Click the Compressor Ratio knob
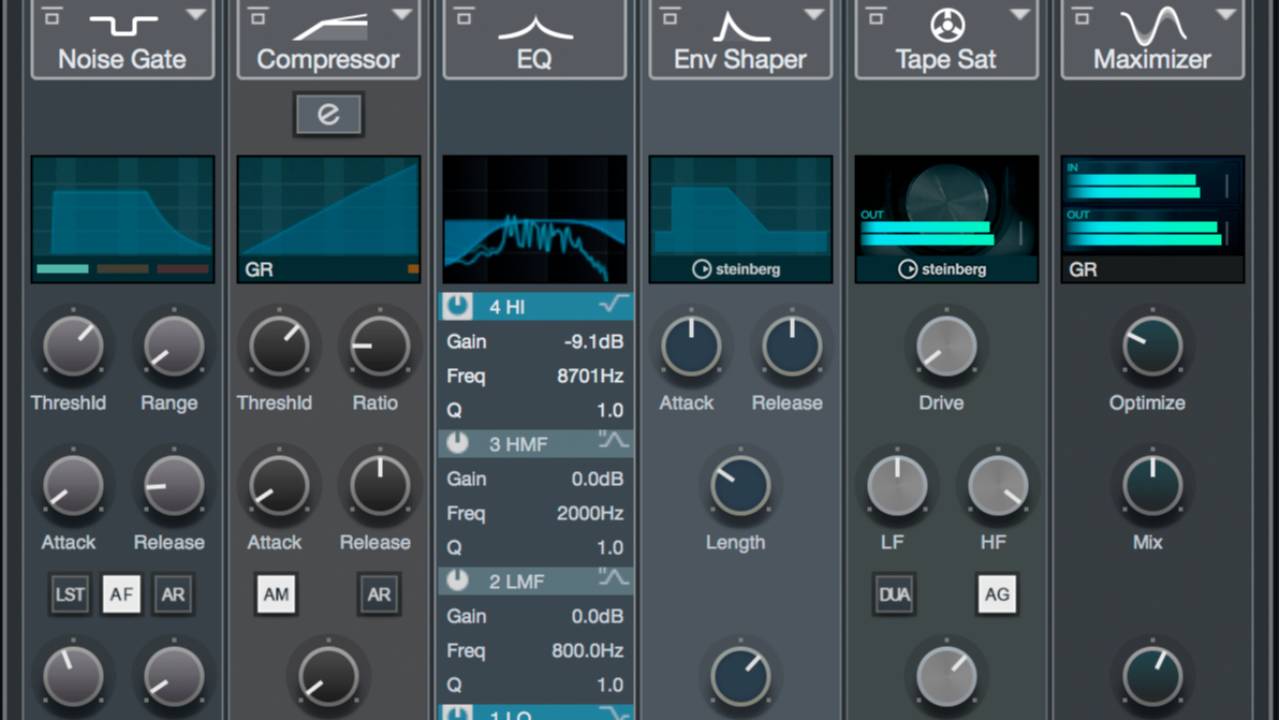Viewport: 1280px width, 720px height. pyautogui.click(x=380, y=346)
